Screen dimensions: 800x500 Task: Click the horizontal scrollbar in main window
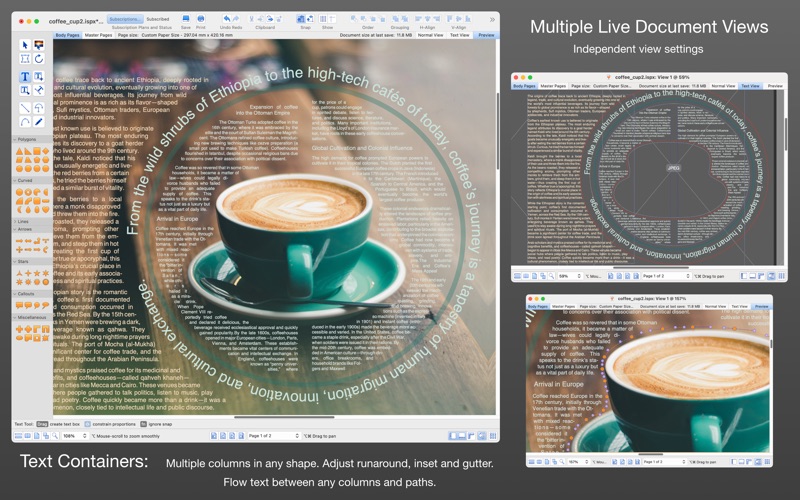tap(284, 417)
